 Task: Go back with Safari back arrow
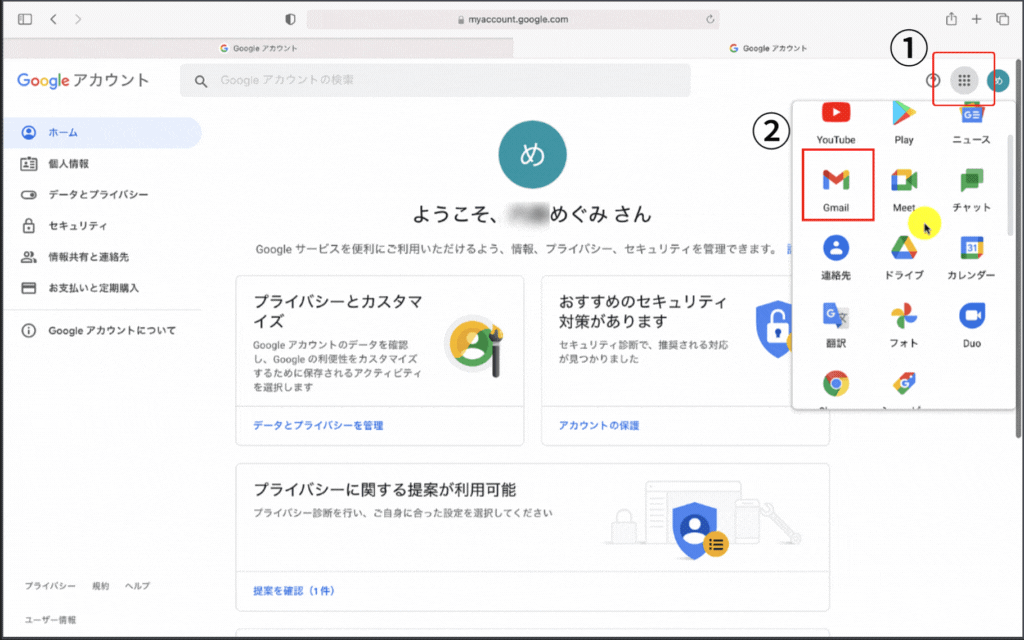pos(54,19)
